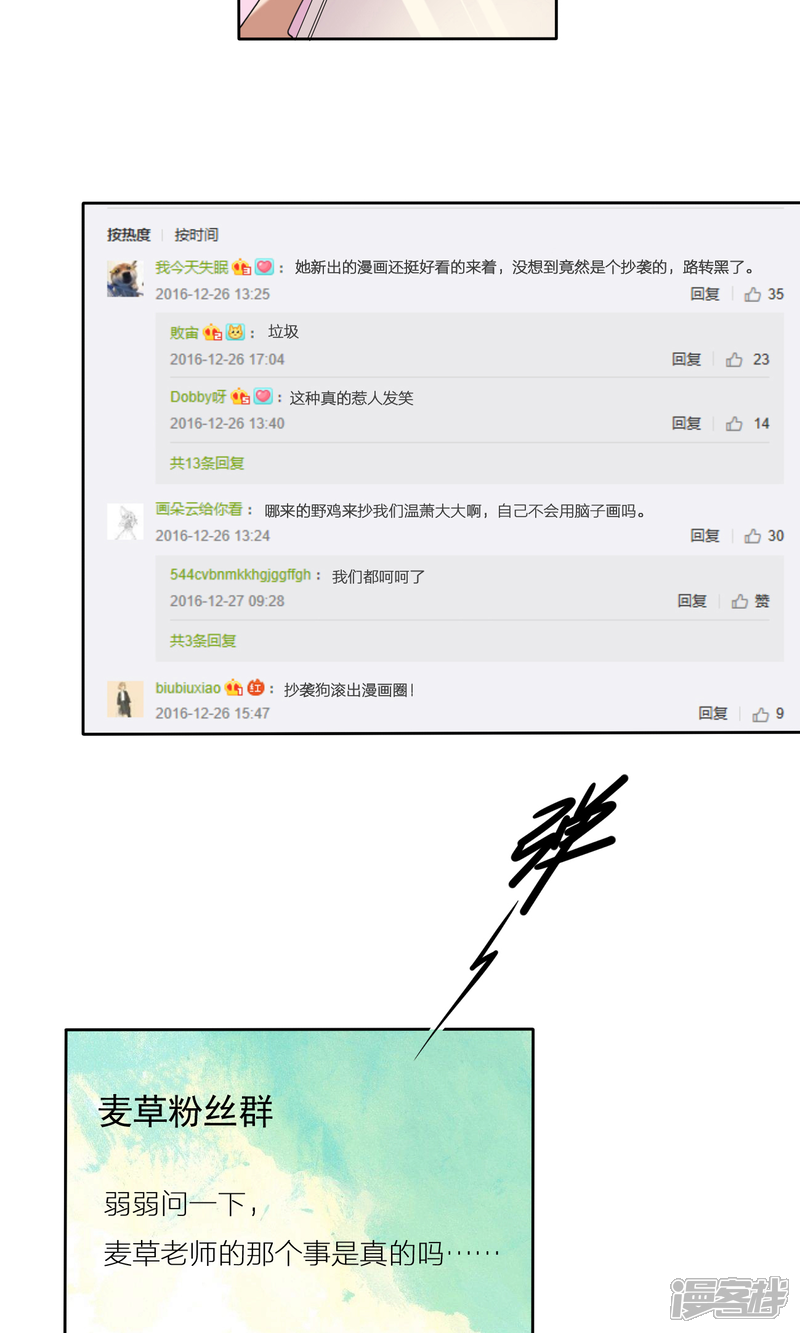Open 544cvbnmkkhgjggffgh username link

click(240, 575)
